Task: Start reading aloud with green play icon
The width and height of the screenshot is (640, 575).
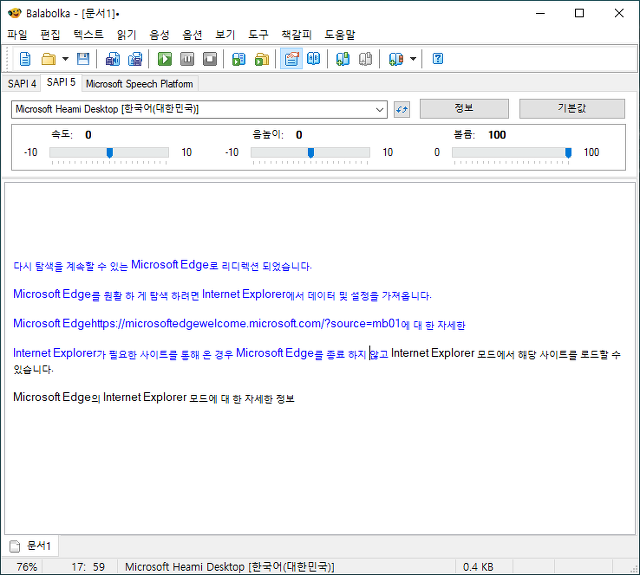Action: pos(165,59)
